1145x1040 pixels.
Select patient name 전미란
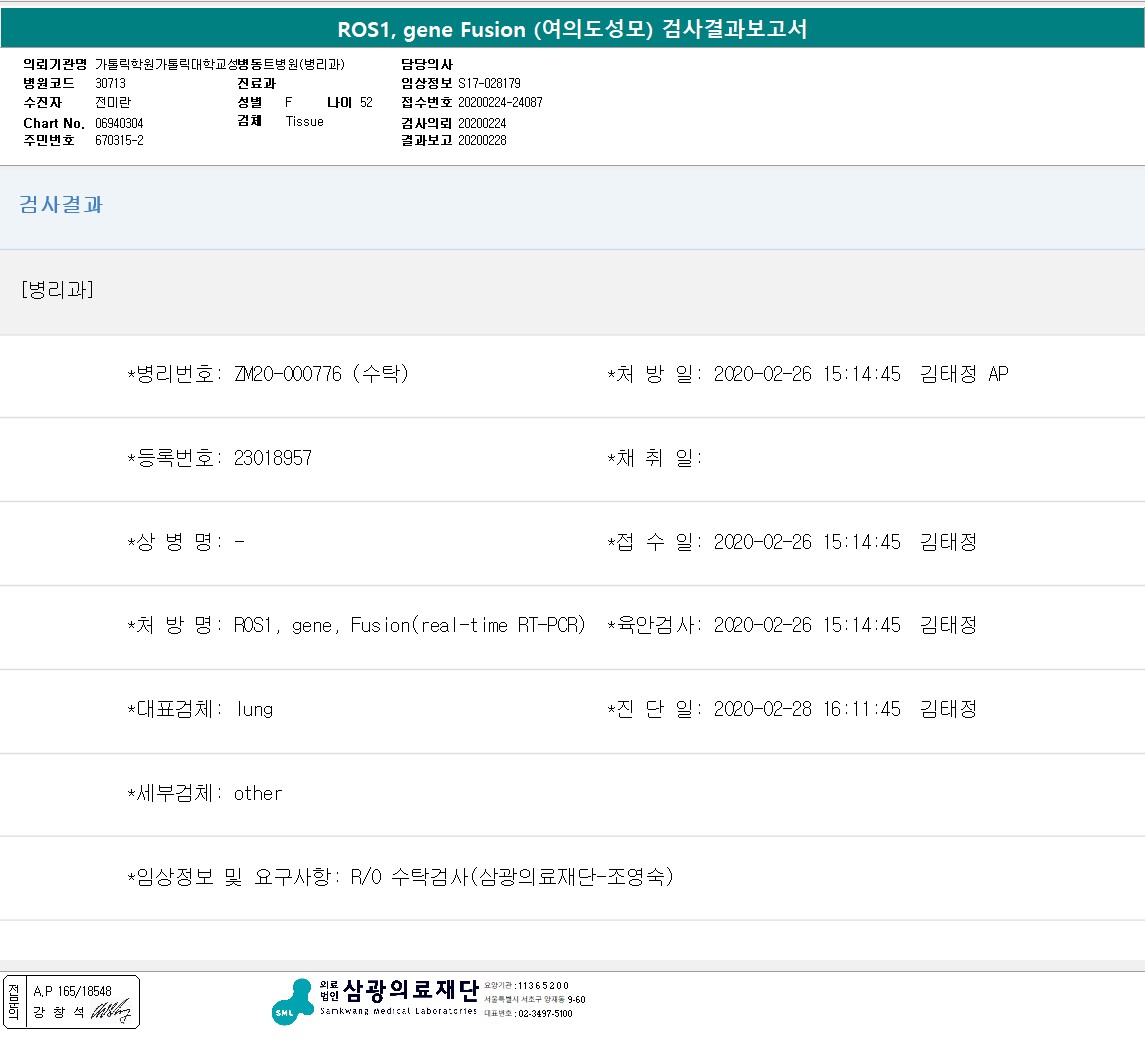tap(113, 102)
